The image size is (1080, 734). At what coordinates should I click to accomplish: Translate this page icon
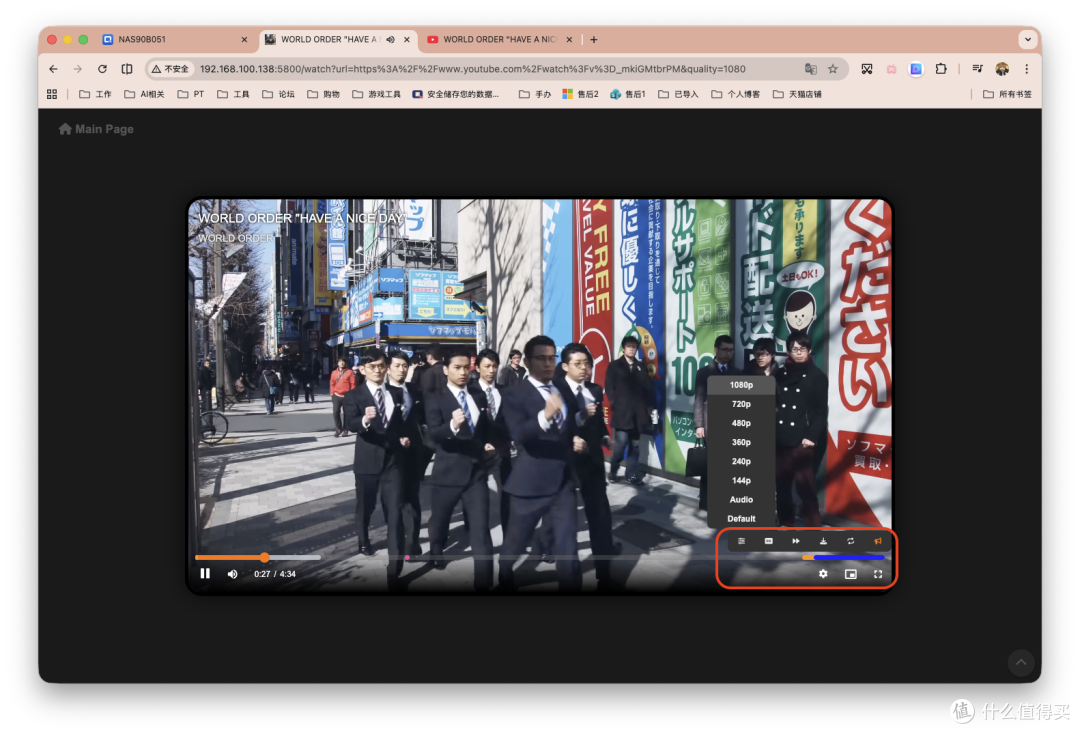click(x=811, y=69)
